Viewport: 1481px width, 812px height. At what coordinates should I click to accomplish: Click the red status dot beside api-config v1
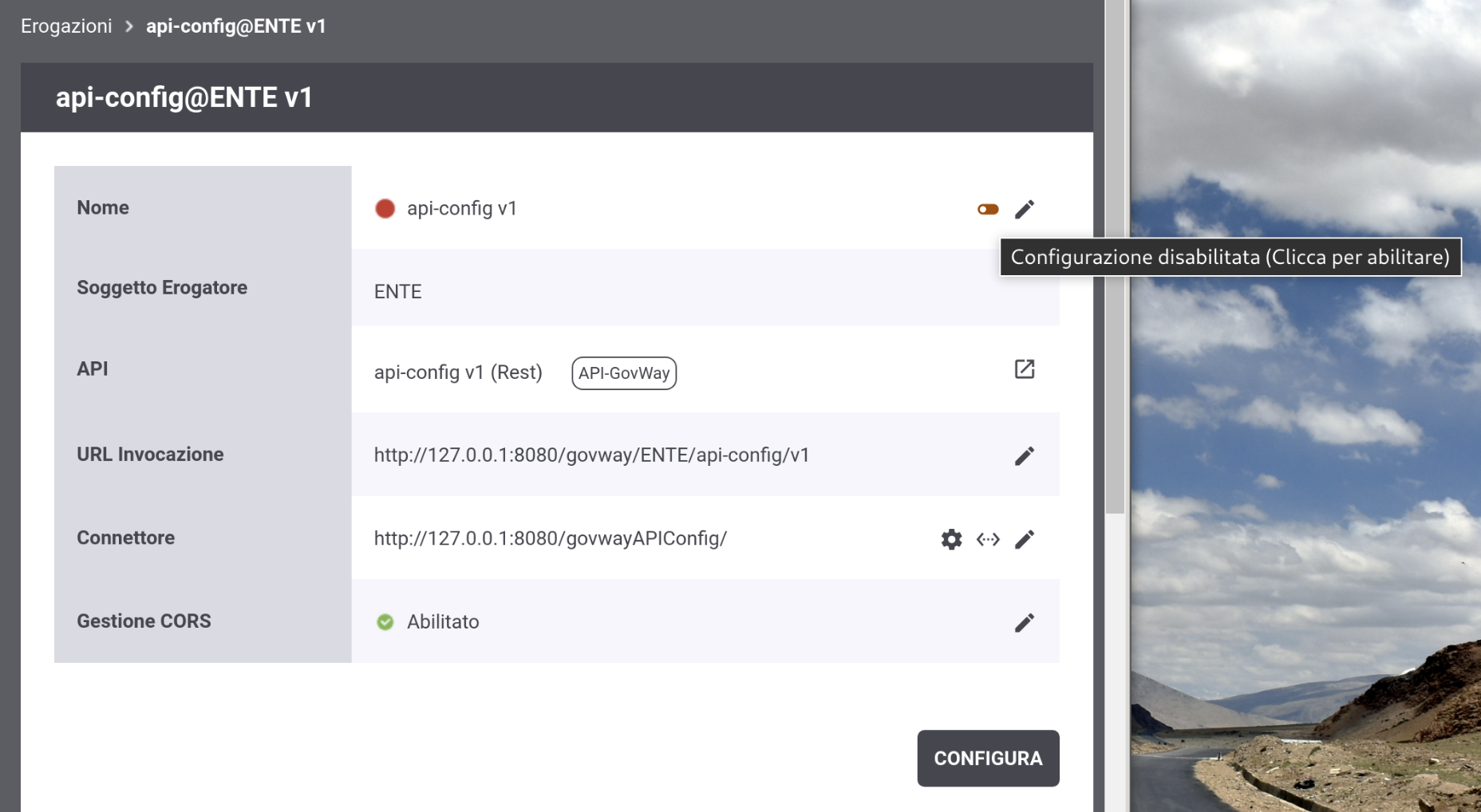pyautogui.click(x=385, y=209)
